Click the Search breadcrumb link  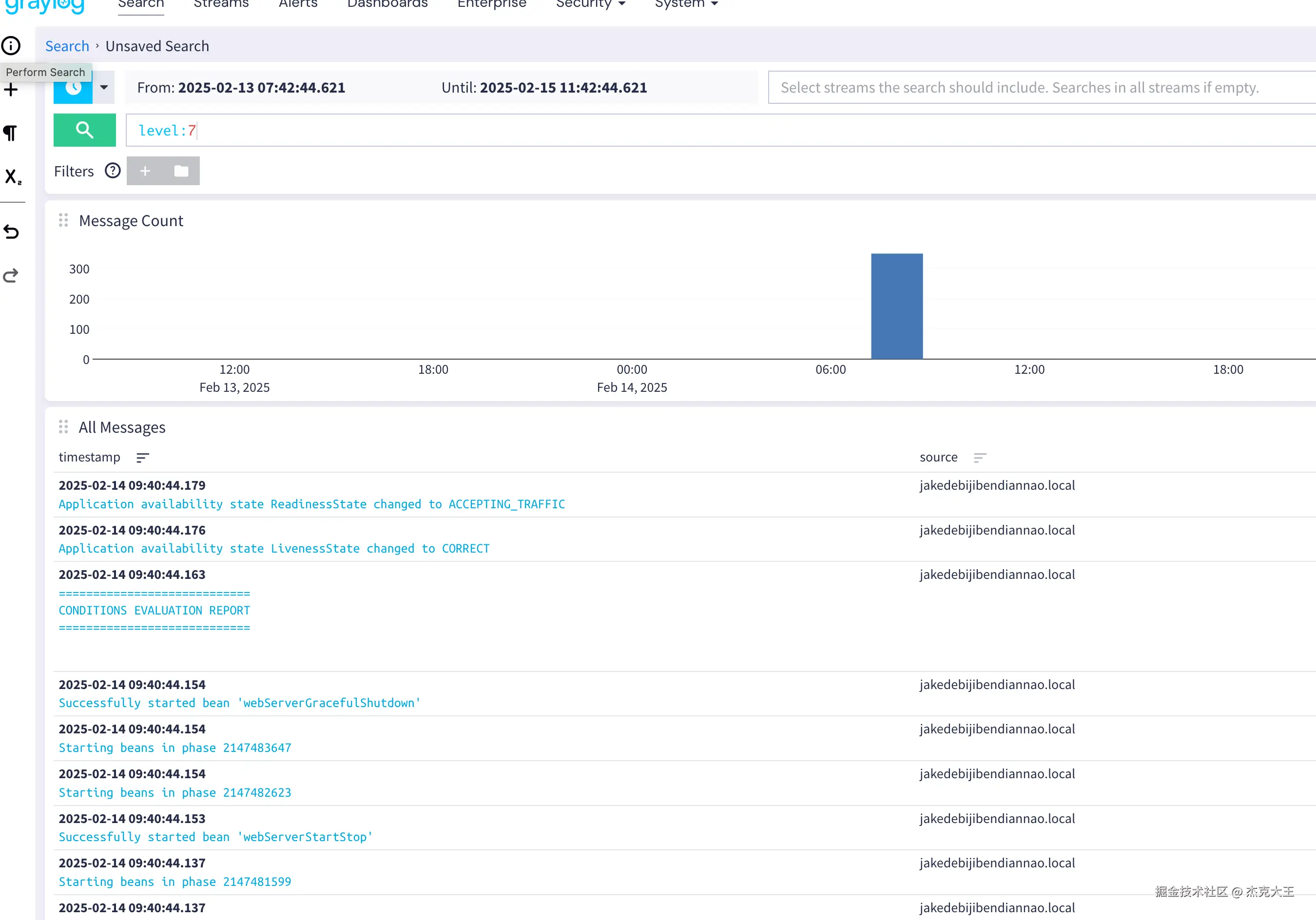click(67, 46)
